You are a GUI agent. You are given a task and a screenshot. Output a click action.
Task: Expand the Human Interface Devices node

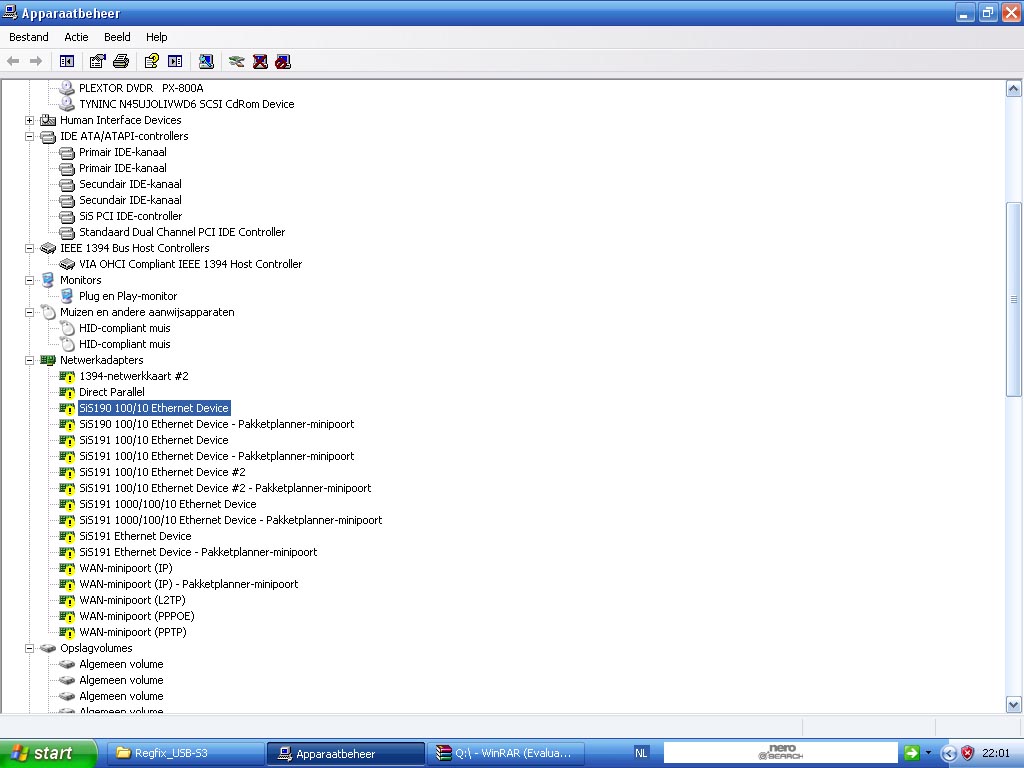(x=29, y=120)
